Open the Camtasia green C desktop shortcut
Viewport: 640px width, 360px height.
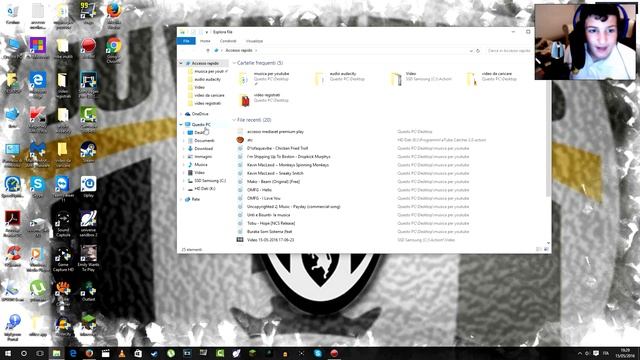(x=88, y=120)
